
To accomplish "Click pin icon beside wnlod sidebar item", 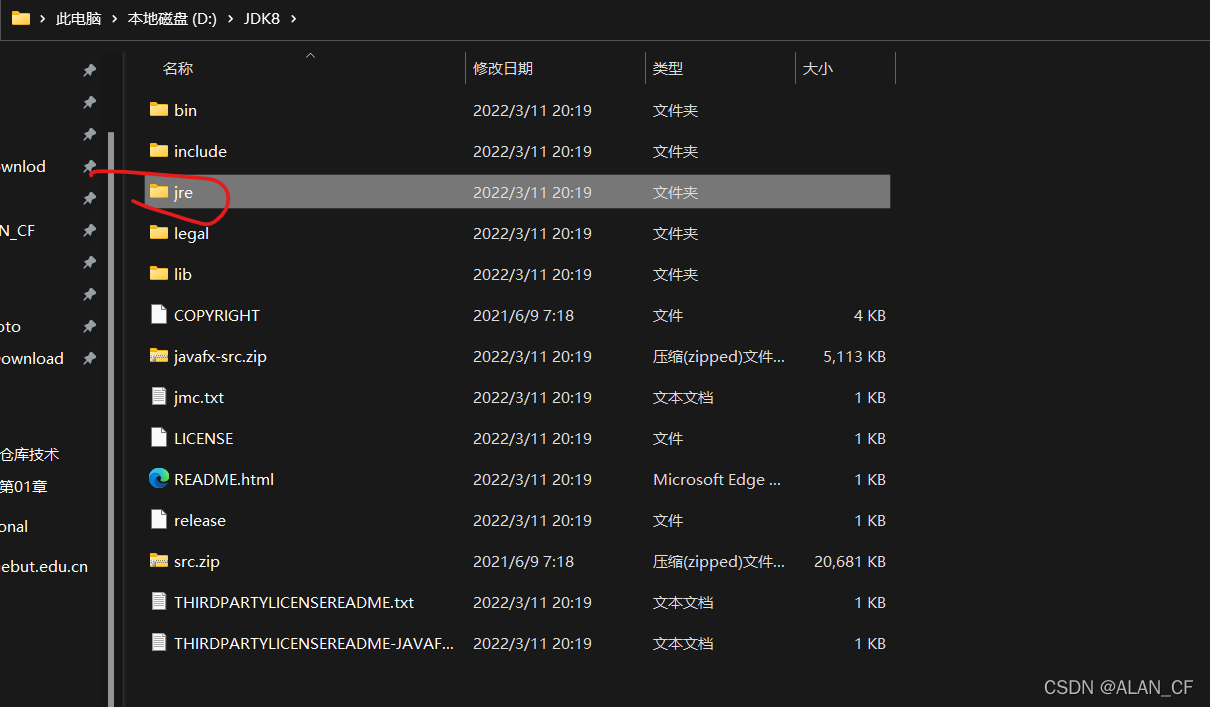I will click(x=89, y=167).
